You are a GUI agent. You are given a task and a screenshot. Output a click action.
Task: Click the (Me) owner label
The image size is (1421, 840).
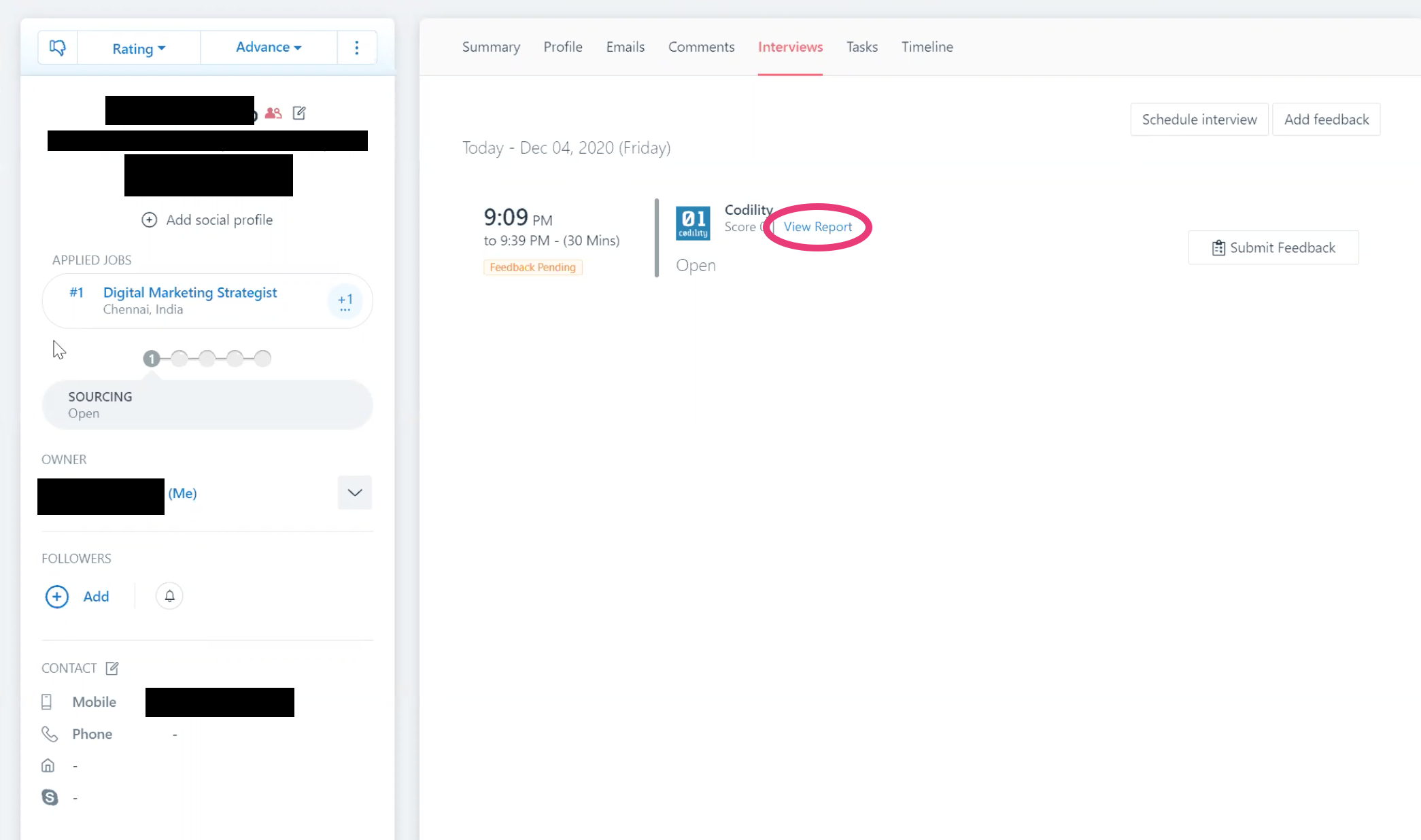pyautogui.click(x=182, y=493)
